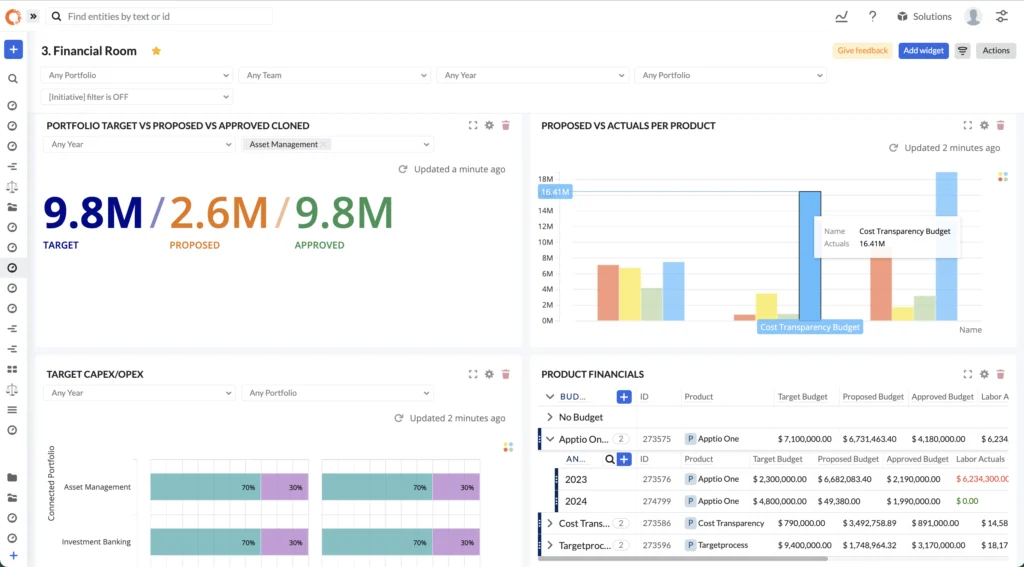
Task: Toggle the dashboard filter icon next to Add widget
Action: (962, 51)
